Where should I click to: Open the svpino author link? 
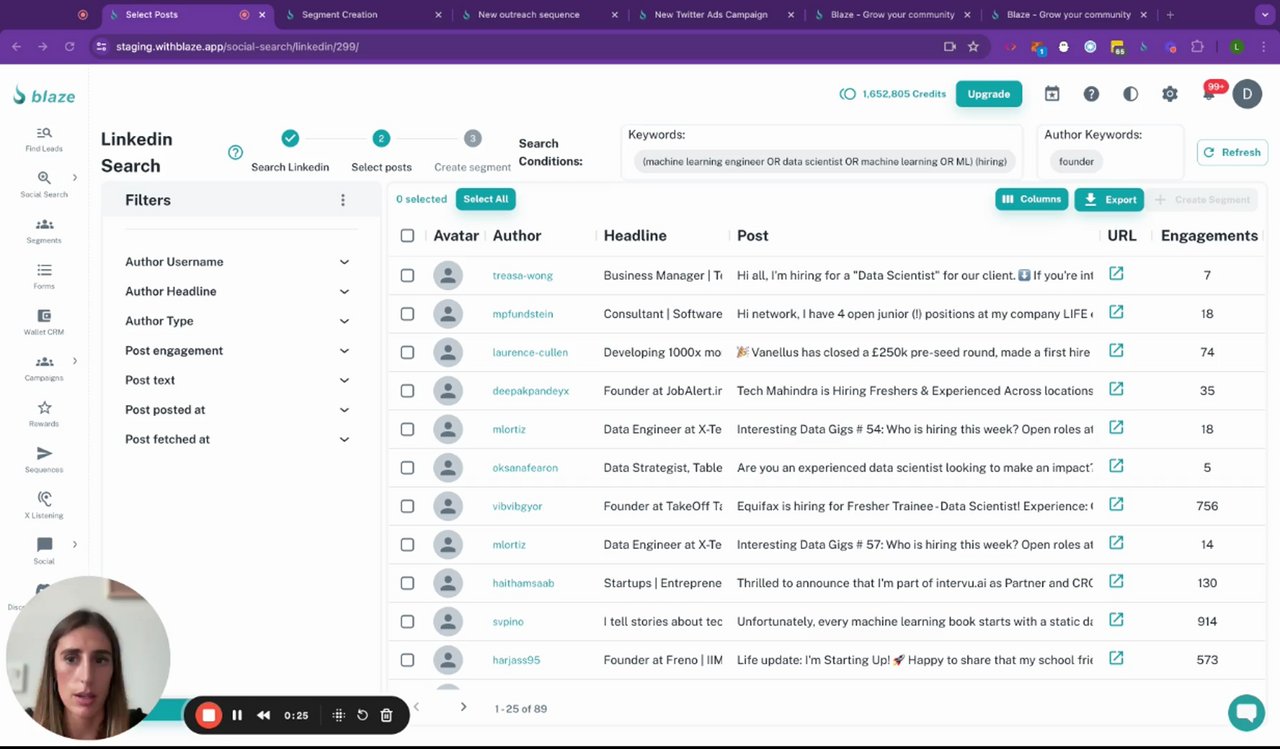tap(508, 622)
